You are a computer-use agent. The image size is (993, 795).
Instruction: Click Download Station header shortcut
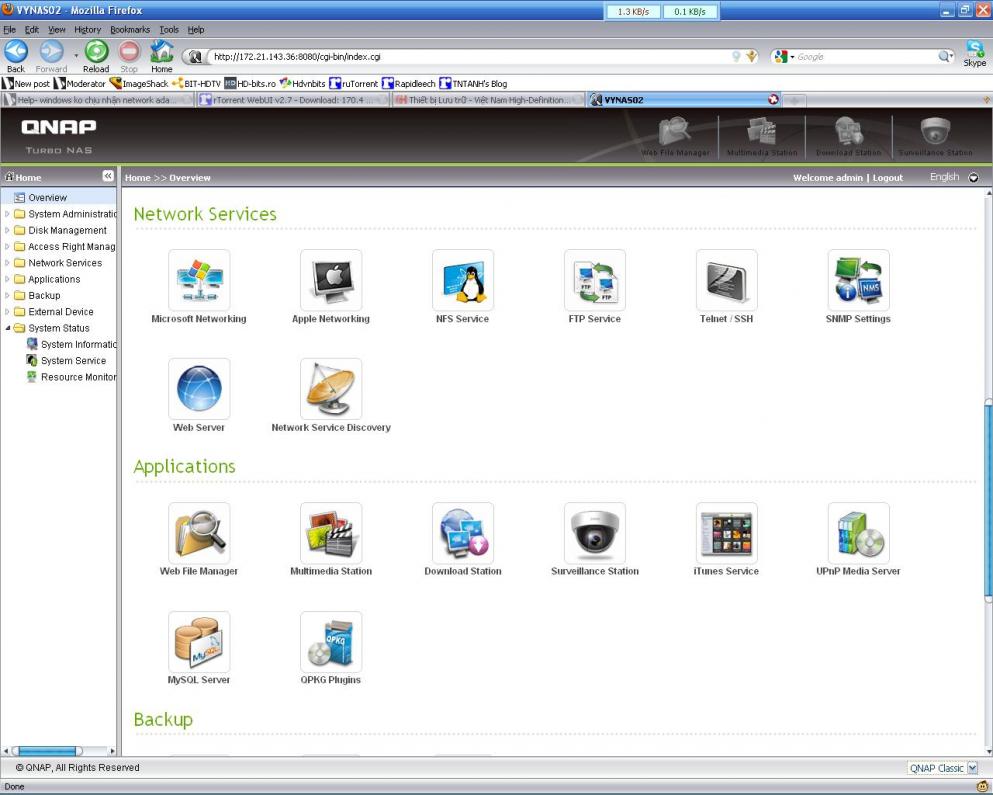click(x=849, y=136)
